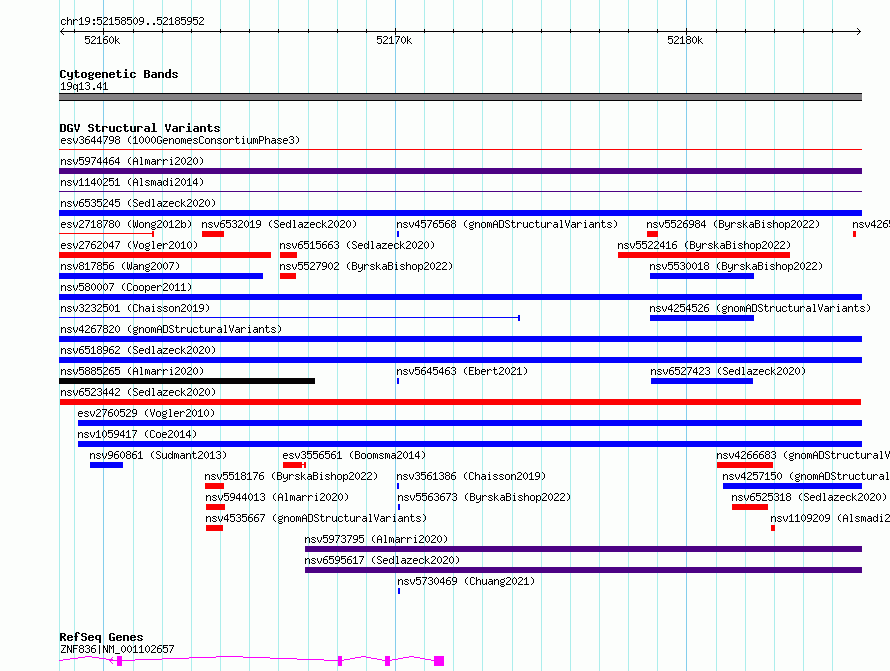Click the nsv1059417 Coe2014 label
Image resolution: width=890 pixels, height=671 pixels.
(137, 434)
